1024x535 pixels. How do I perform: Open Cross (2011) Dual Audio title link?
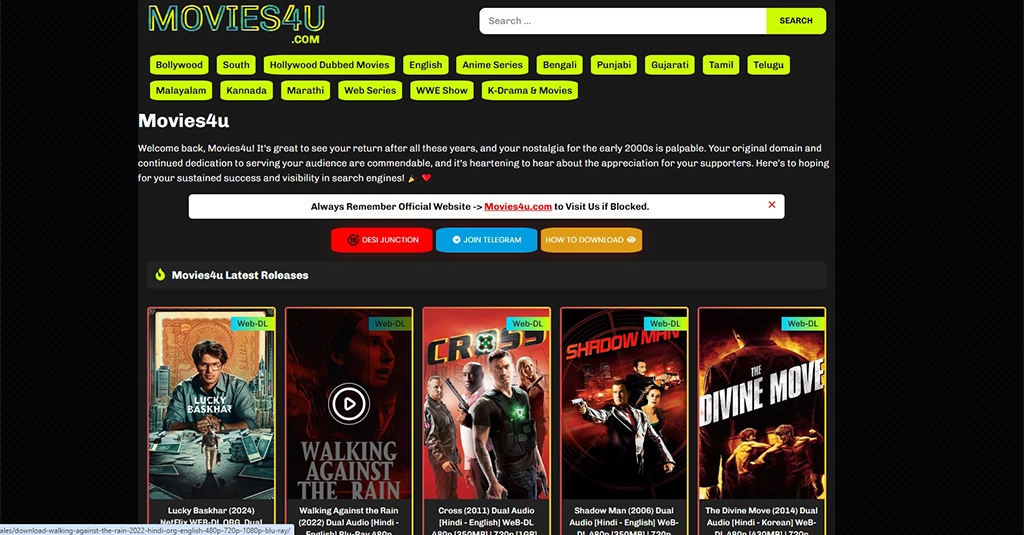[487, 521]
